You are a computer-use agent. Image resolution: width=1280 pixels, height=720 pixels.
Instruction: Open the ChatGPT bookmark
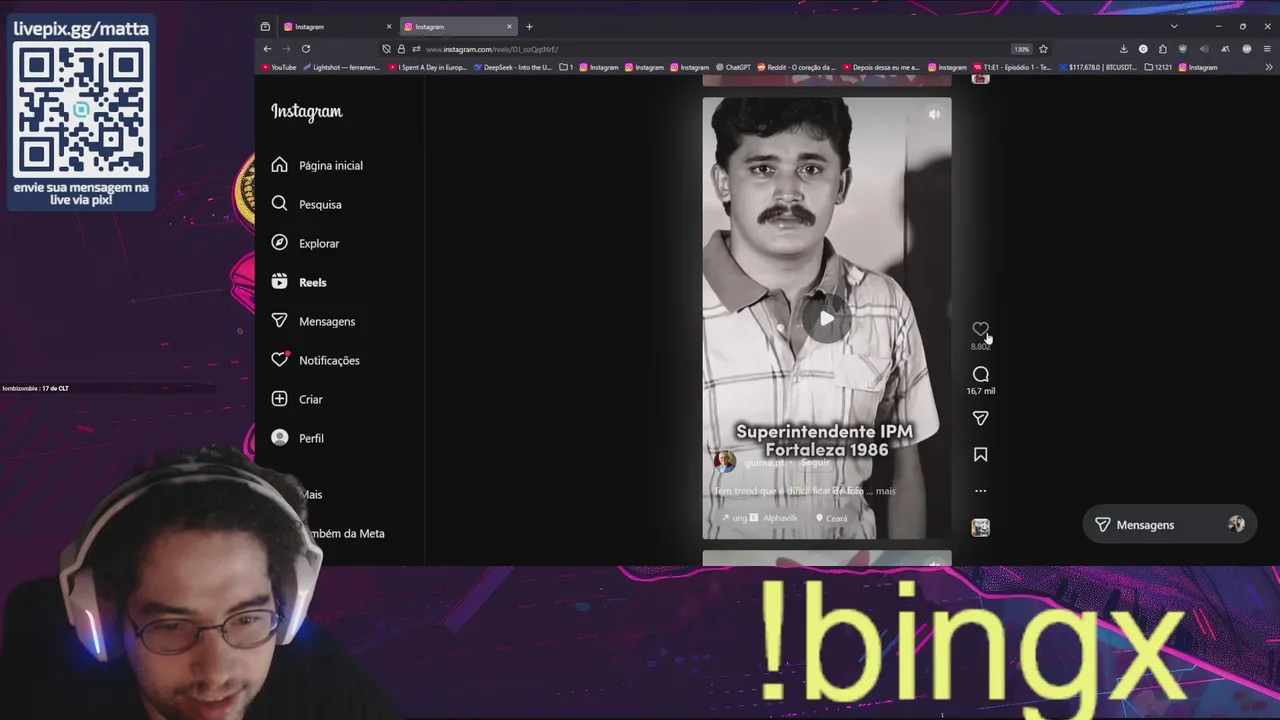pos(733,67)
